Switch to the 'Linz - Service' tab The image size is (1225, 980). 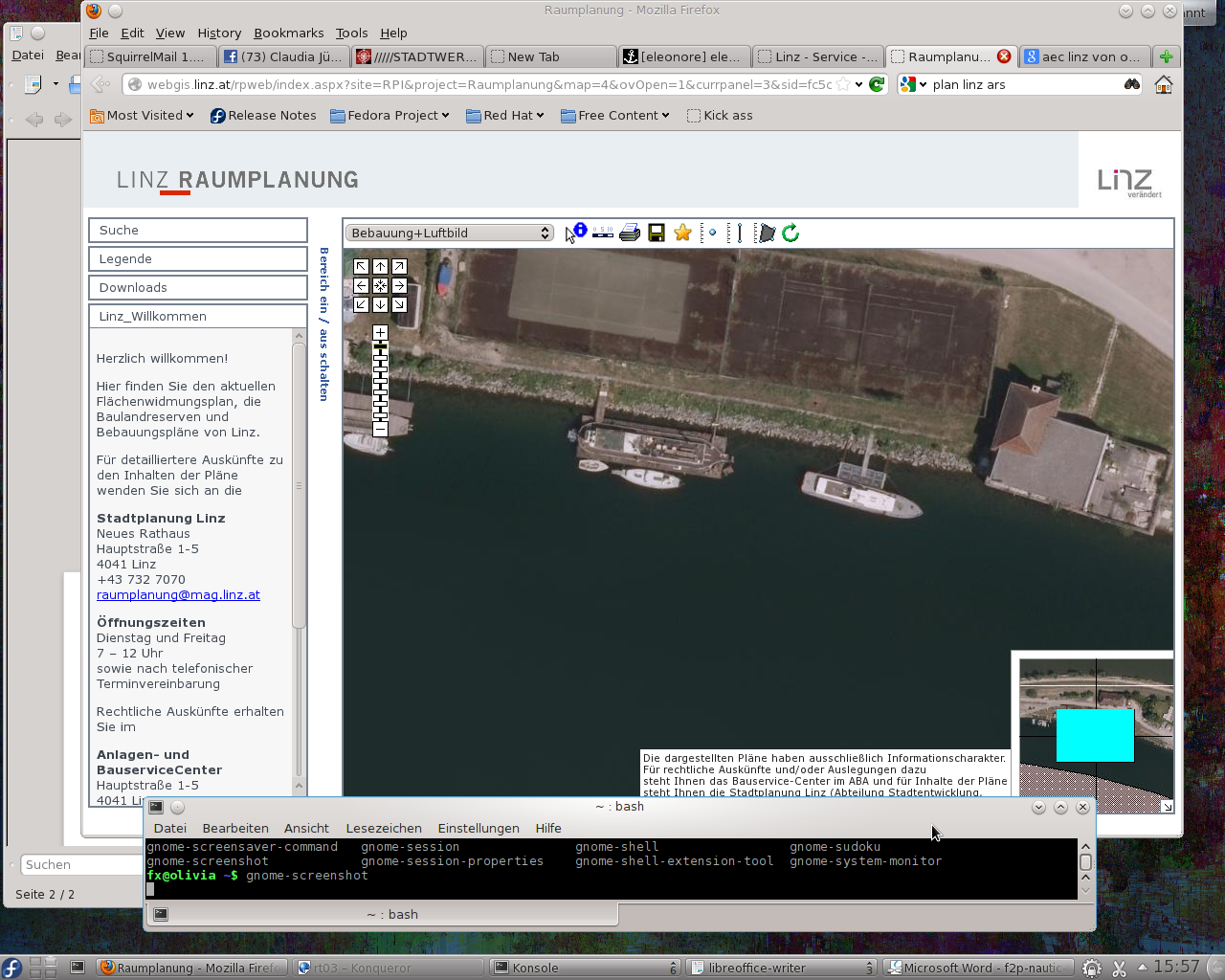[816, 56]
